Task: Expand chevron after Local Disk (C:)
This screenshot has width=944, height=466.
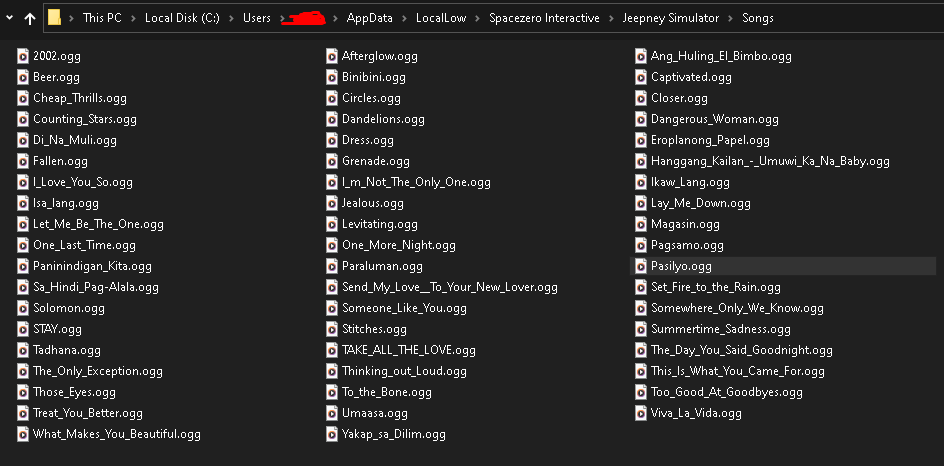Action: [232, 19]
